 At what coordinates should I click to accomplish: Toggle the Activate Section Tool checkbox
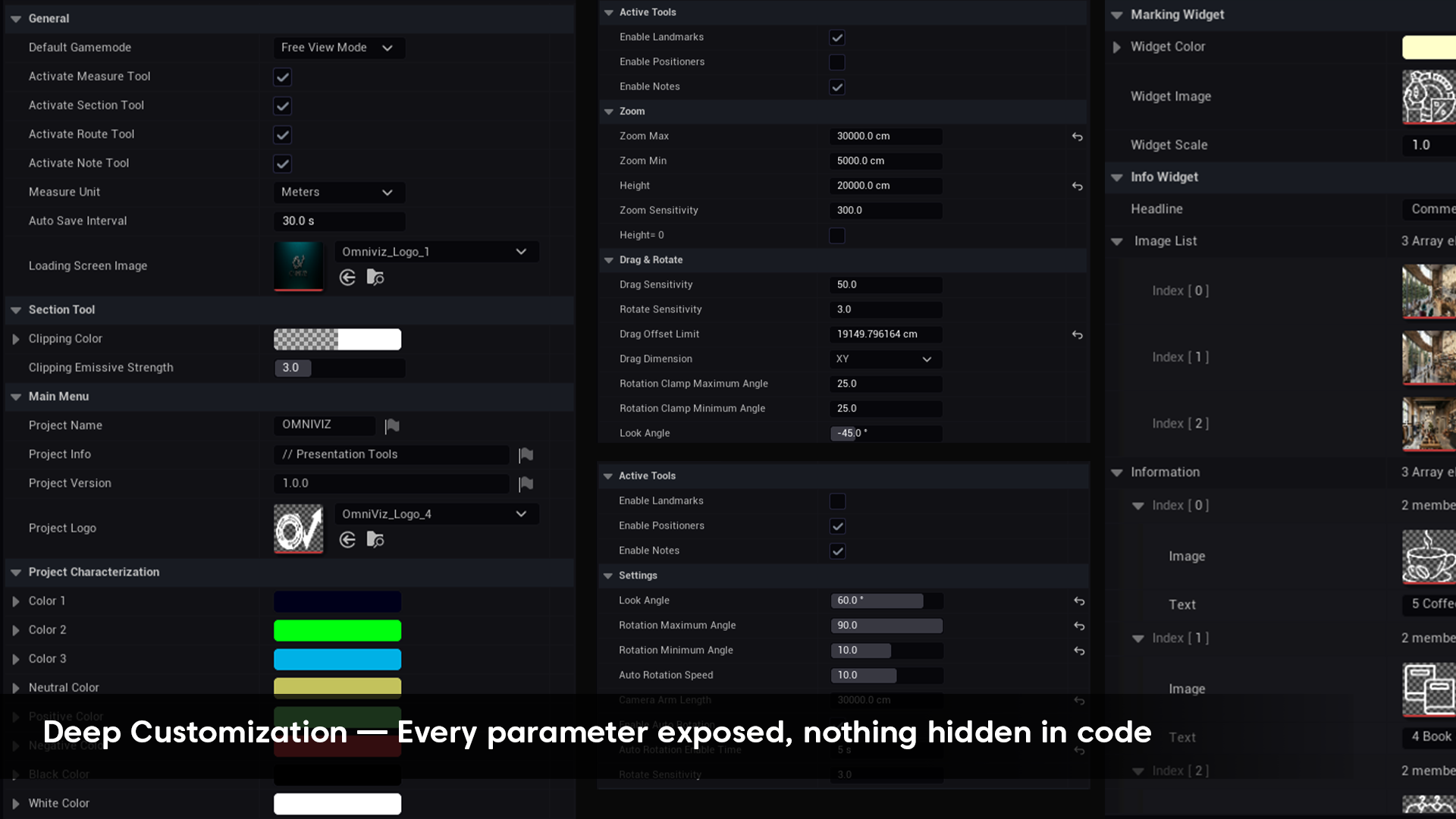coord(283,105)
